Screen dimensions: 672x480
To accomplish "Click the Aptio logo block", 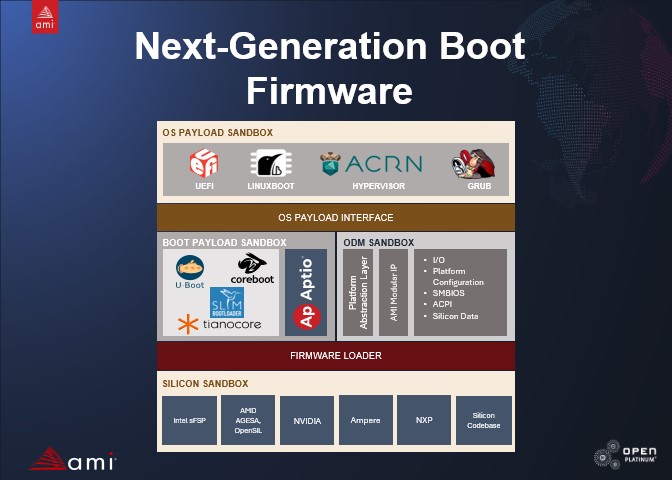I will (x=306, y=292).
